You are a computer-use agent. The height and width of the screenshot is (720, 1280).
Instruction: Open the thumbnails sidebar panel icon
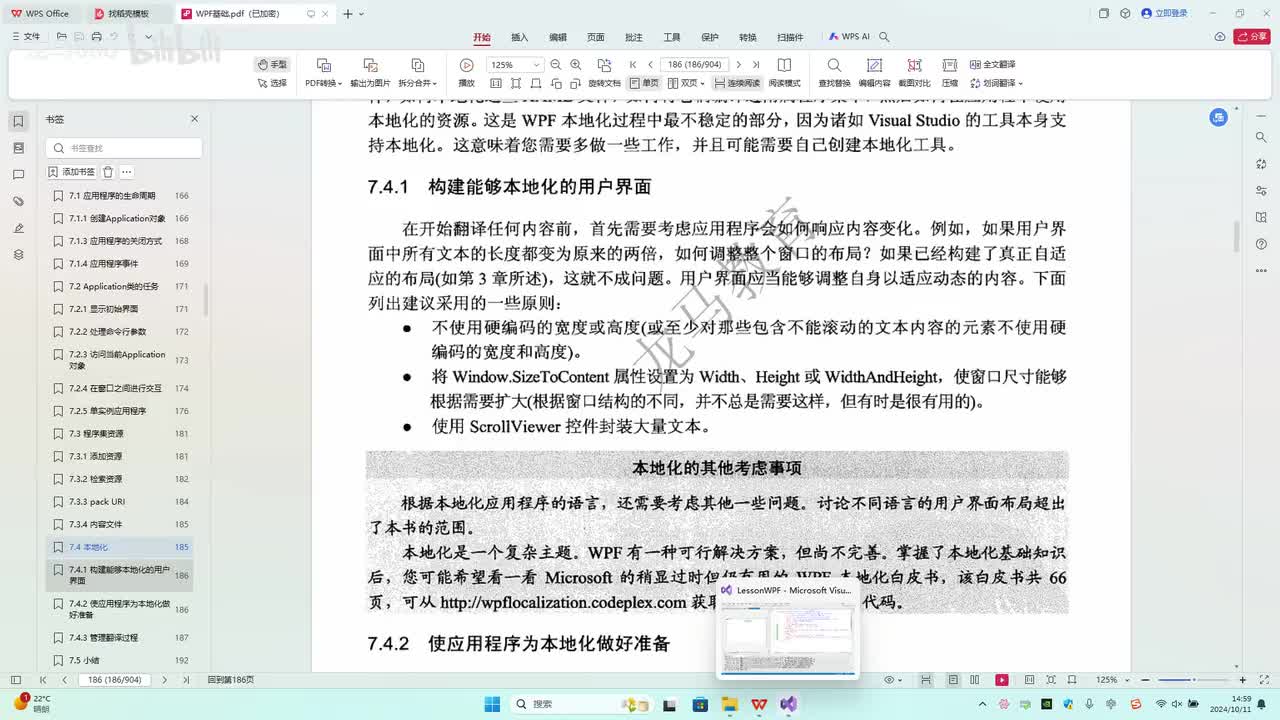pos(18,148)
